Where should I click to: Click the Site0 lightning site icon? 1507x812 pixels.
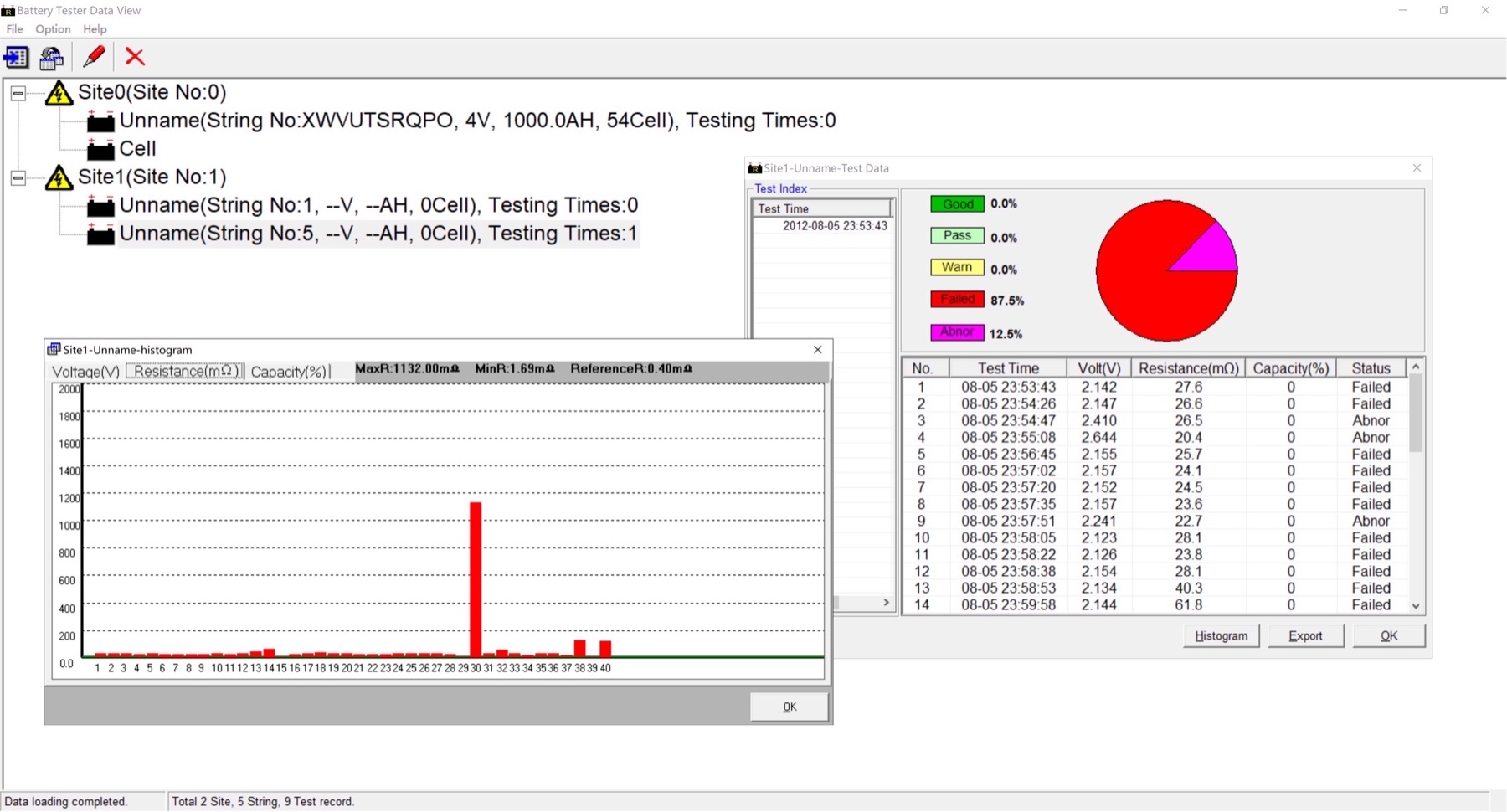[57, 93]
